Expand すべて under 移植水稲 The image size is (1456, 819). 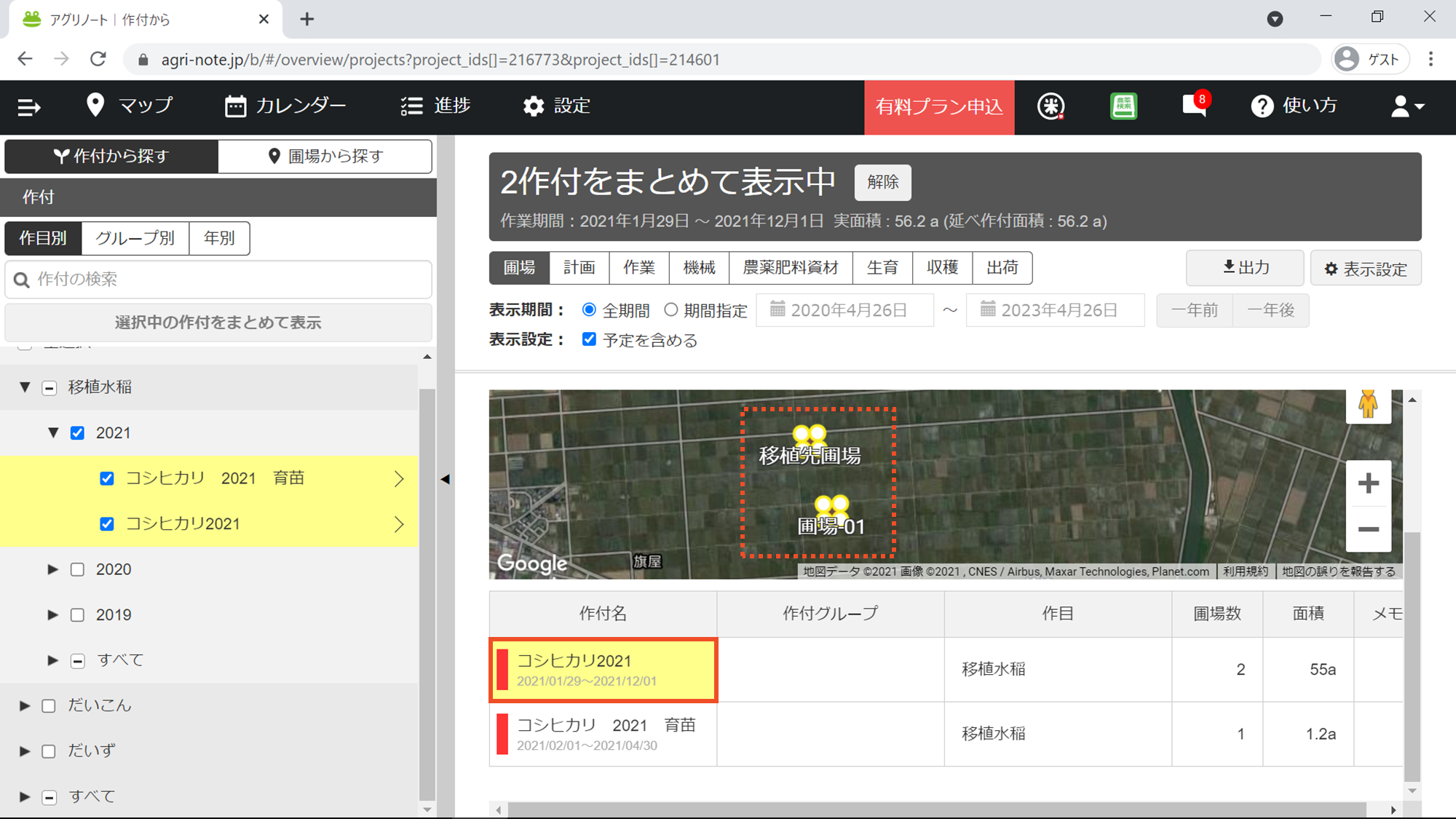tap(52, 660)
